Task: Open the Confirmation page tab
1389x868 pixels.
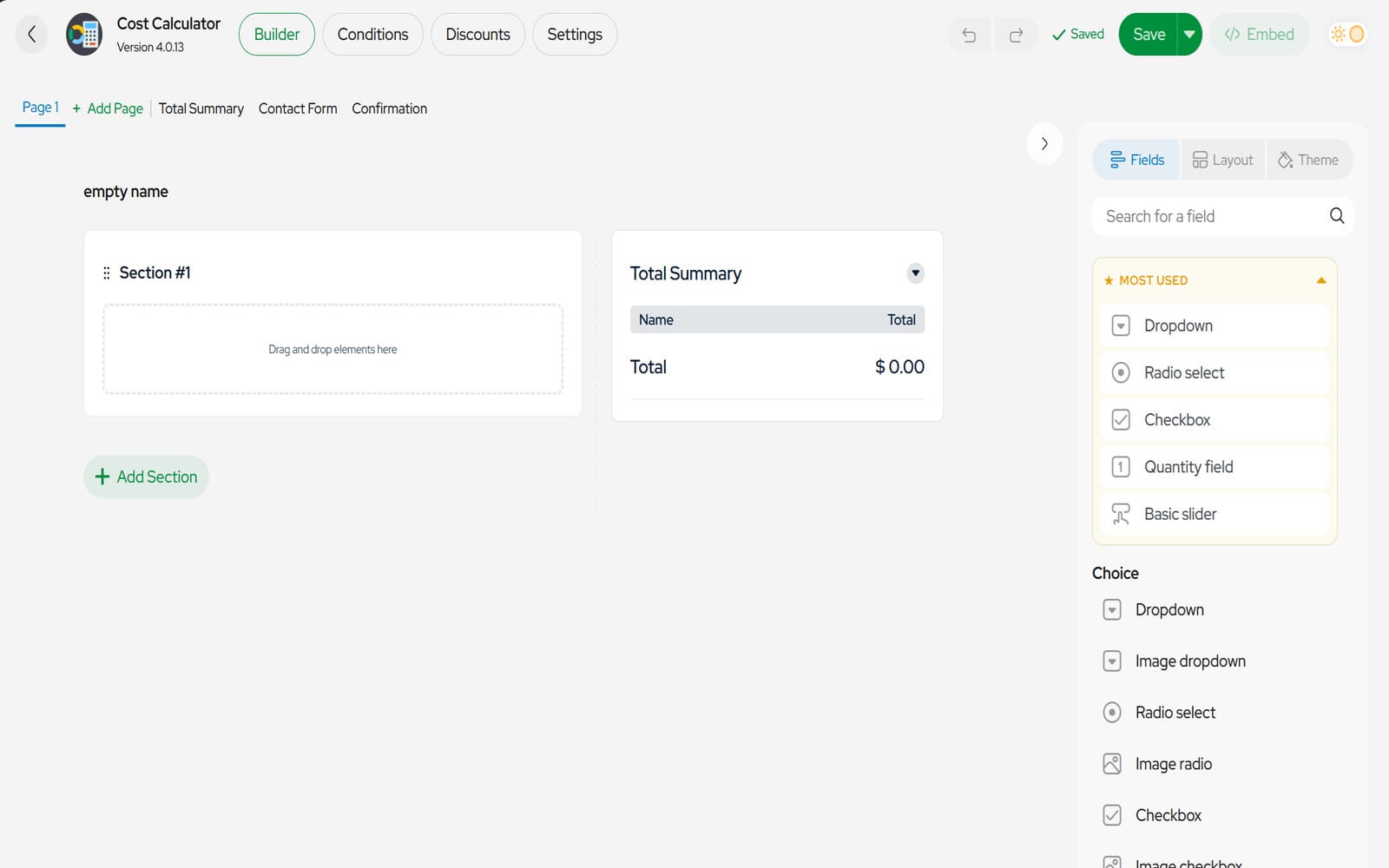Action: coord(389,108)
